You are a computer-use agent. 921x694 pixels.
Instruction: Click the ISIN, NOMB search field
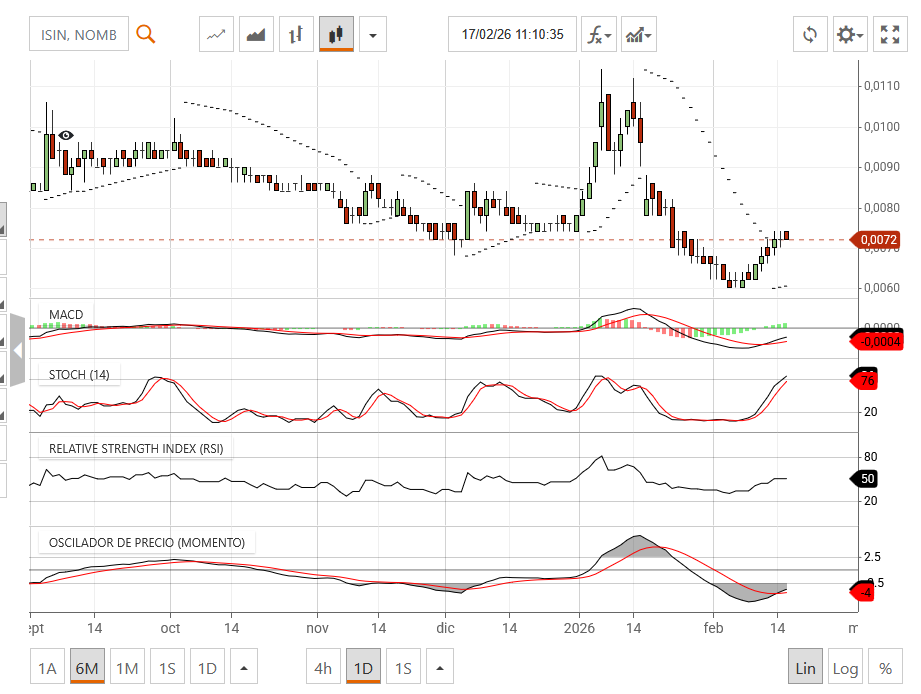pyautogui.click(x=79, y=35)
